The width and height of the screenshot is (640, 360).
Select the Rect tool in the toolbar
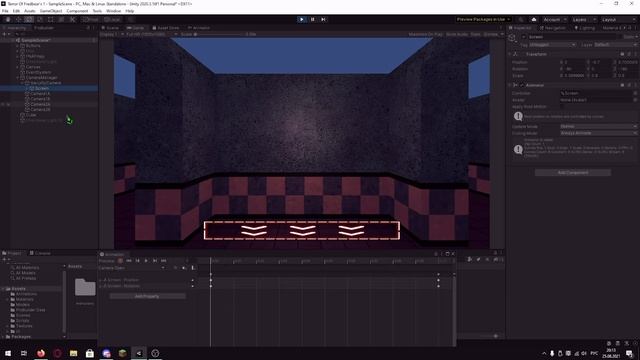tap(51, 19)
